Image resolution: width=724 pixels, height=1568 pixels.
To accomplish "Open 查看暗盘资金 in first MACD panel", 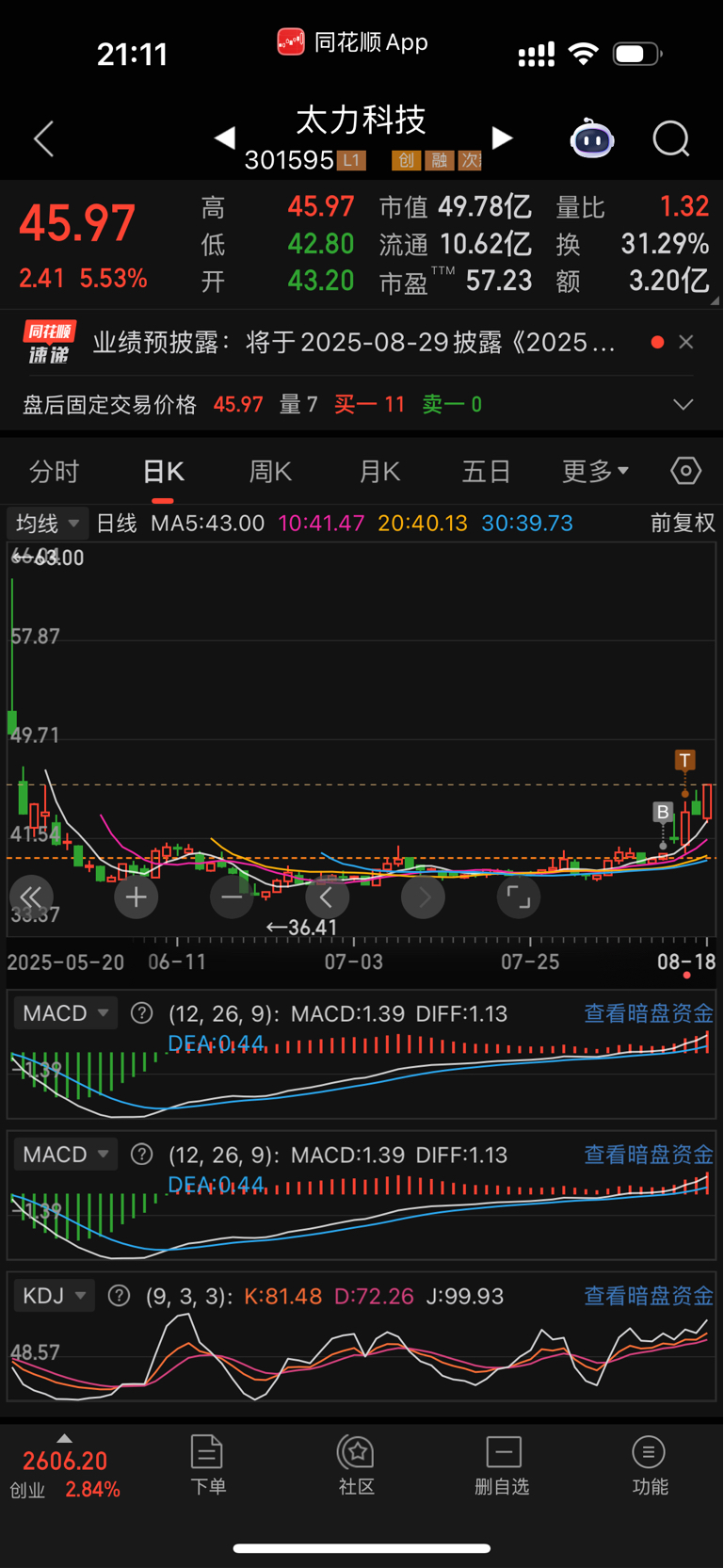I will click(649, 1013).
